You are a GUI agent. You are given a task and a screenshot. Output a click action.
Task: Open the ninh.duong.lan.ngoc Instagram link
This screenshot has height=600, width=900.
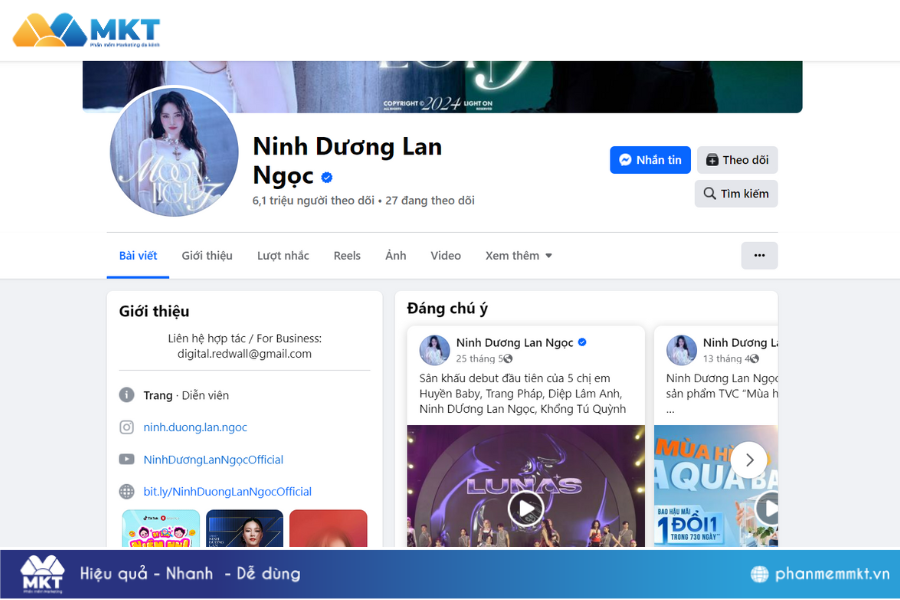[195, 427]
